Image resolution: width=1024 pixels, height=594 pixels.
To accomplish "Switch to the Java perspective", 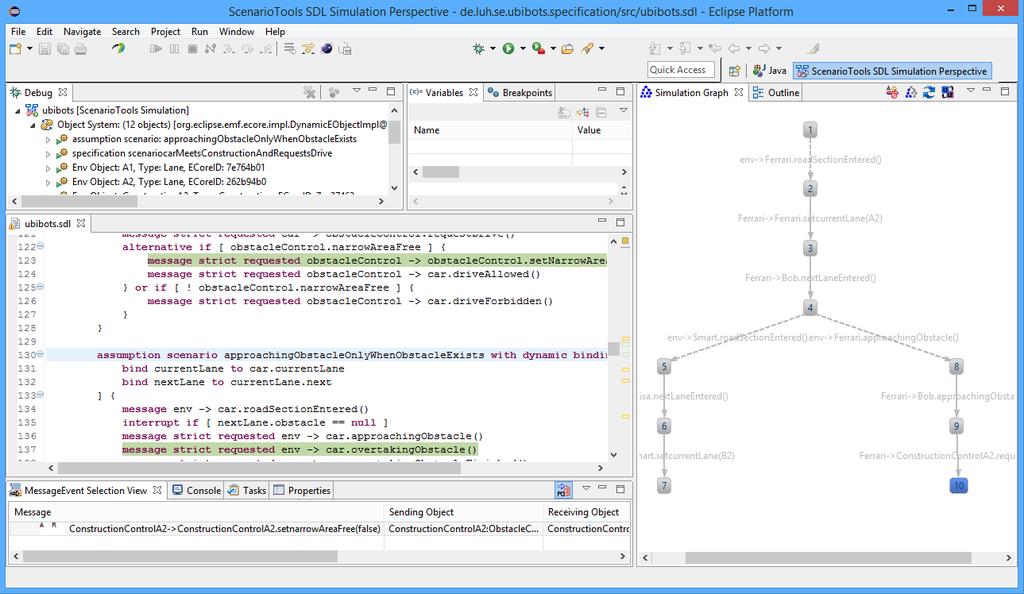I will 769,70.
